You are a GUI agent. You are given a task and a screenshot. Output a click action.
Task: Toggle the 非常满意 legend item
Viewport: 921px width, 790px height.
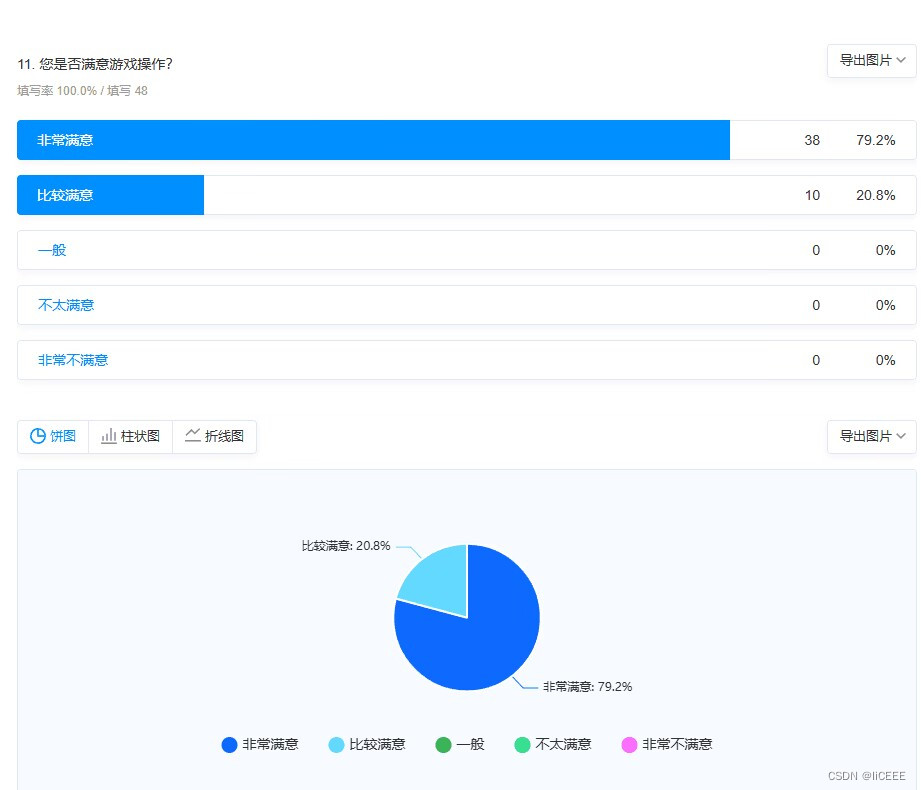coord(260,744)
